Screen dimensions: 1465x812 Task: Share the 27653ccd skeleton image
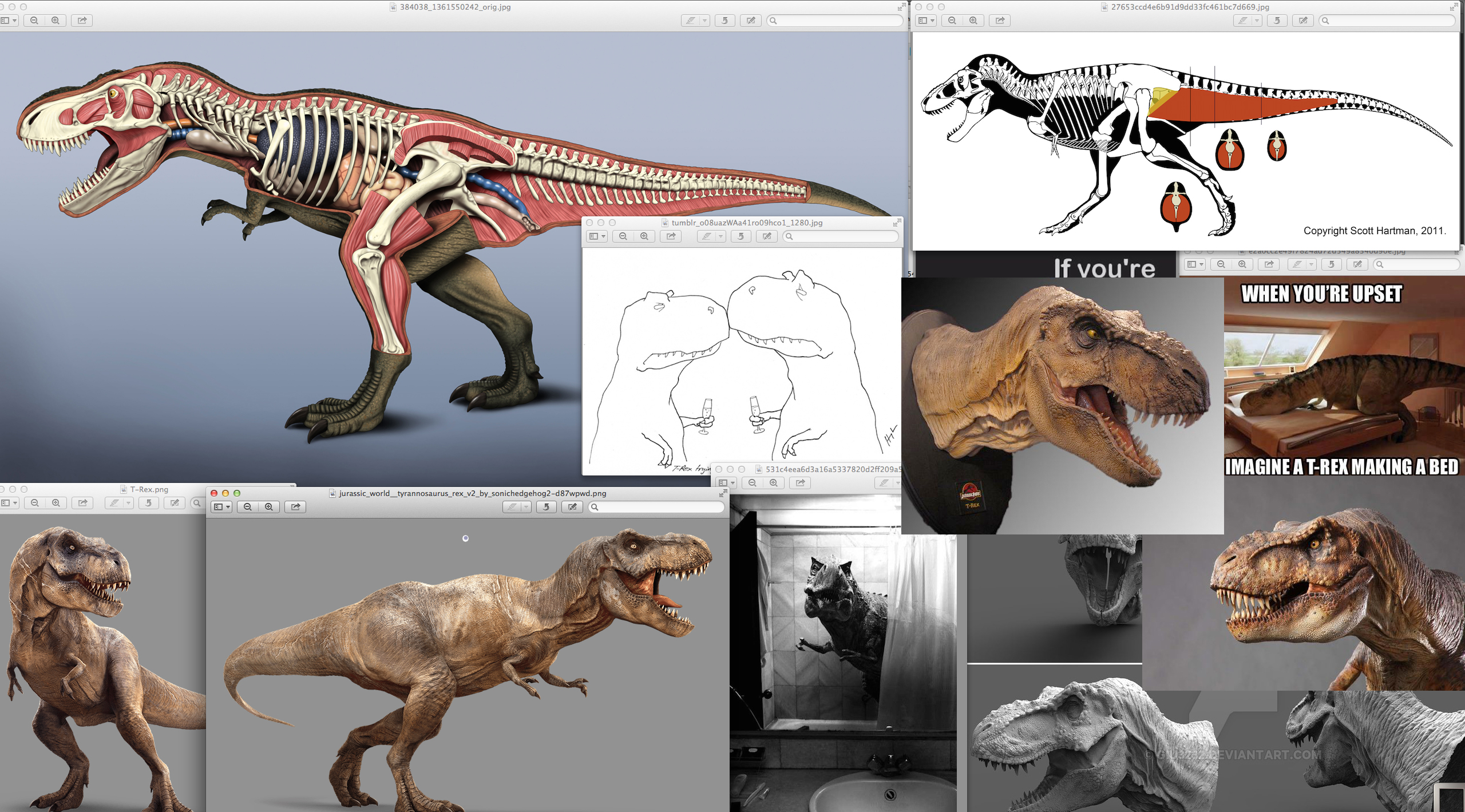(1000, 21)
